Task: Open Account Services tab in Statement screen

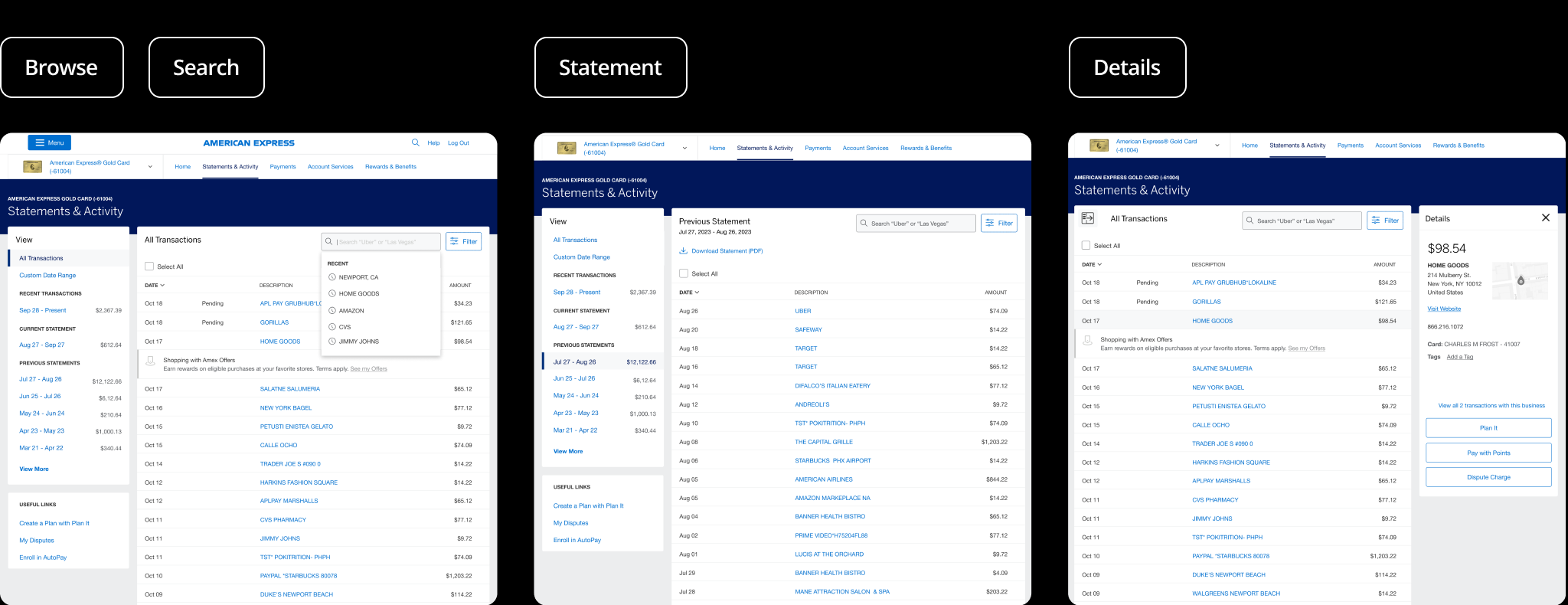Action: pos(865,148)
